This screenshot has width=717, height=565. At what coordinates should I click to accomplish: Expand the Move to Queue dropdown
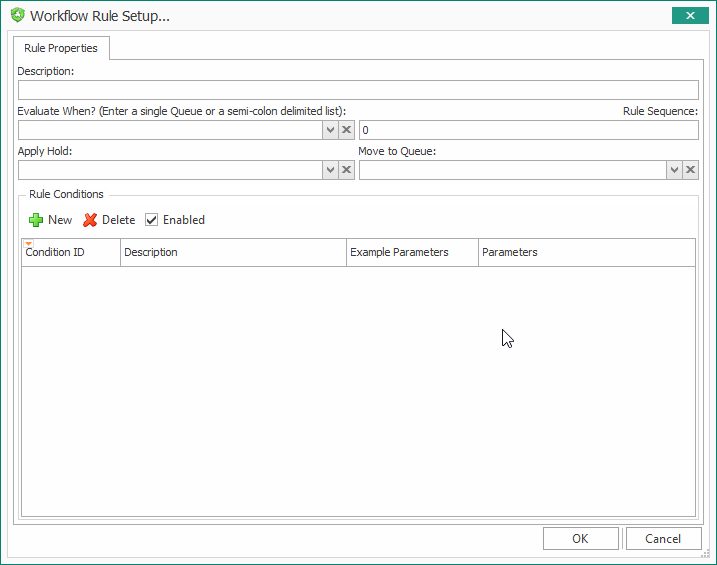coord(674,170)
